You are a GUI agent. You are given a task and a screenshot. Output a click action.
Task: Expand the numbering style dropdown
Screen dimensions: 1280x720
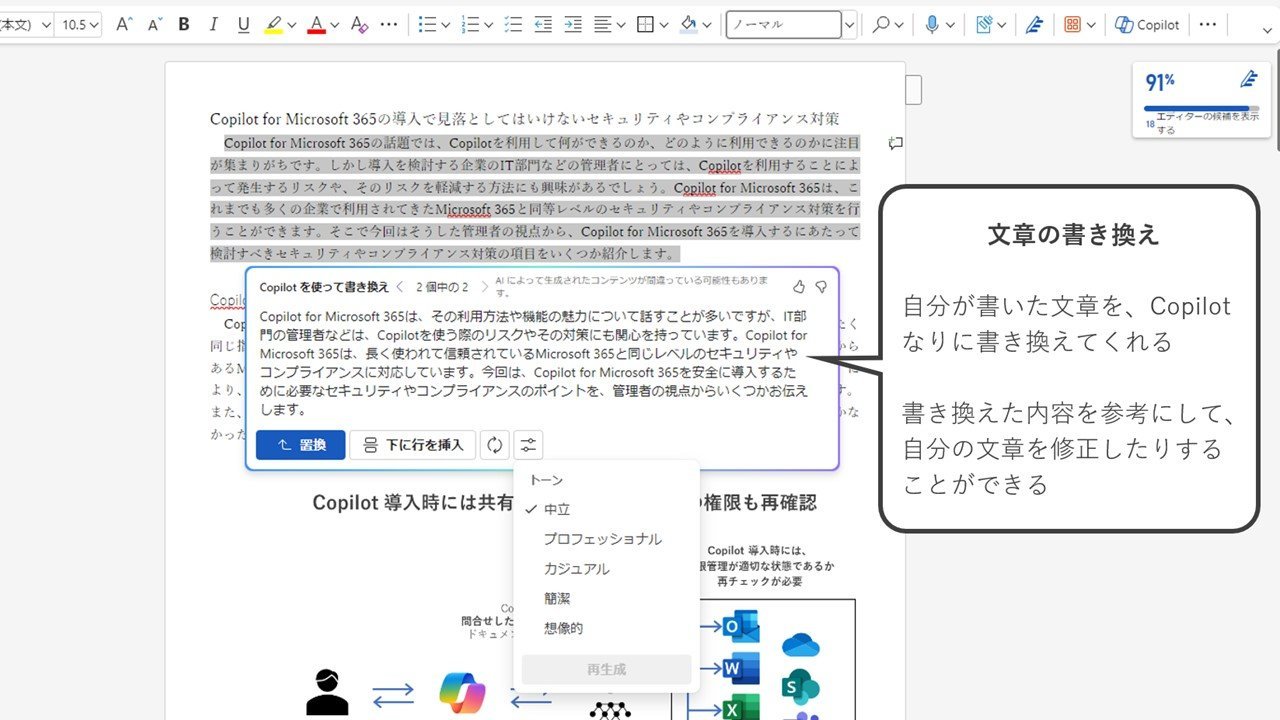click(x=490, y=24)
